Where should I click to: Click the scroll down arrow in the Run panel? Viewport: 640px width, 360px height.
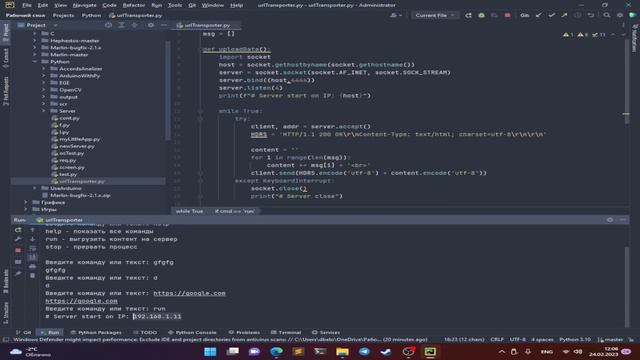[x=33, y=239]
